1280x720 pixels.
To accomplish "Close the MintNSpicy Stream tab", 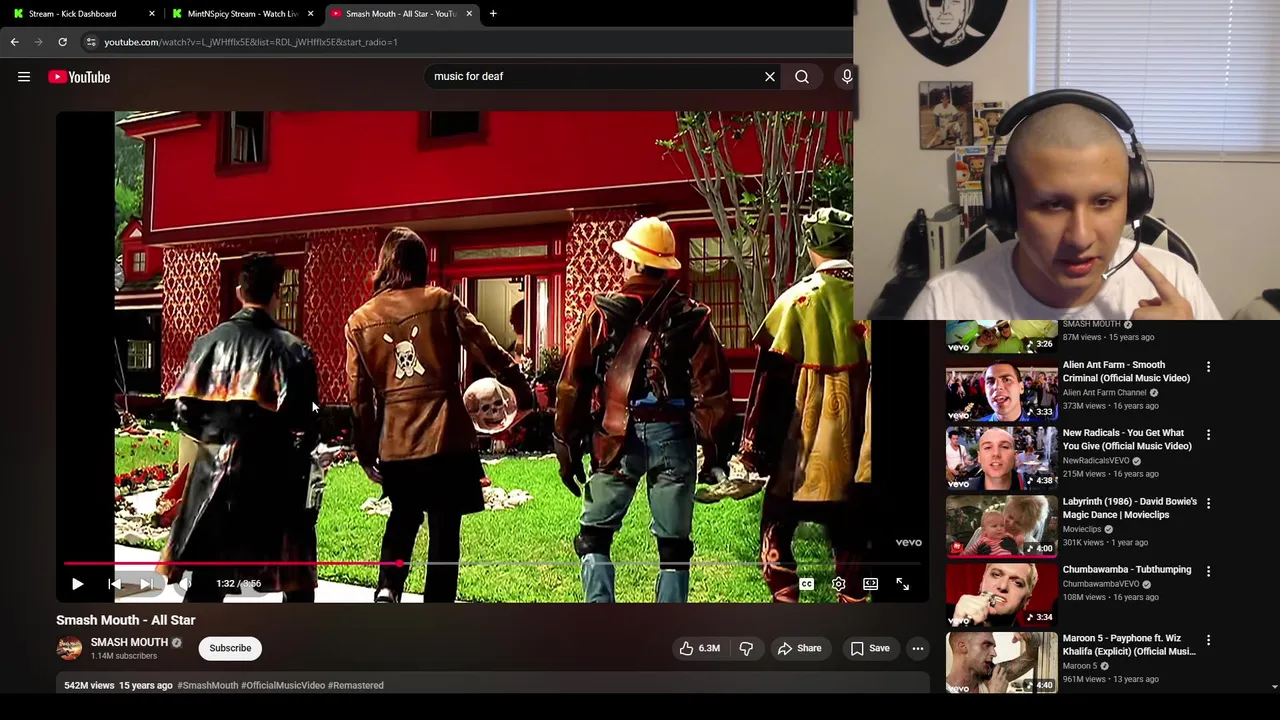I will coord(311,14).
